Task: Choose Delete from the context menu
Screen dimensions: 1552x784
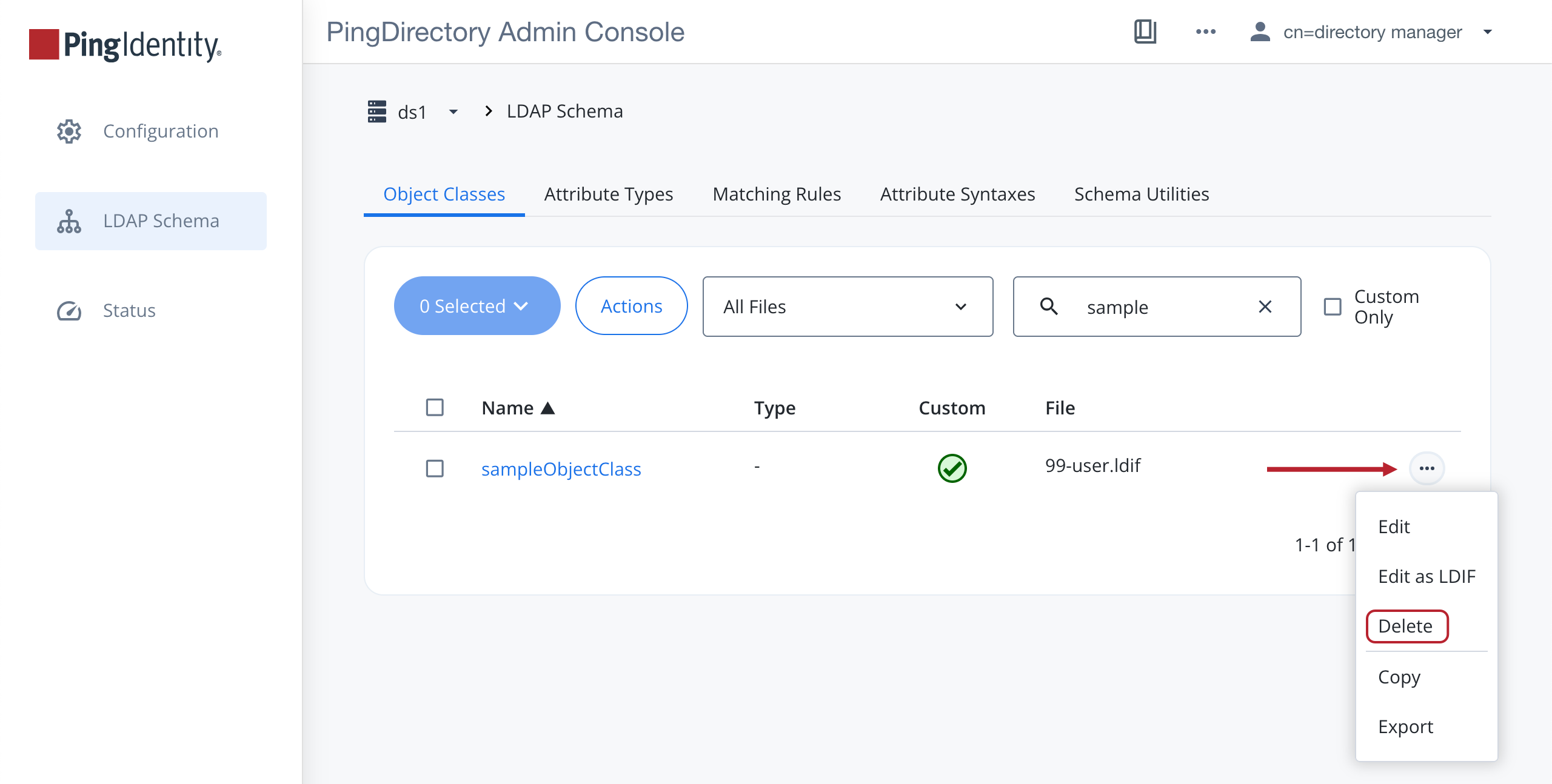Action: coord(1406,626)
